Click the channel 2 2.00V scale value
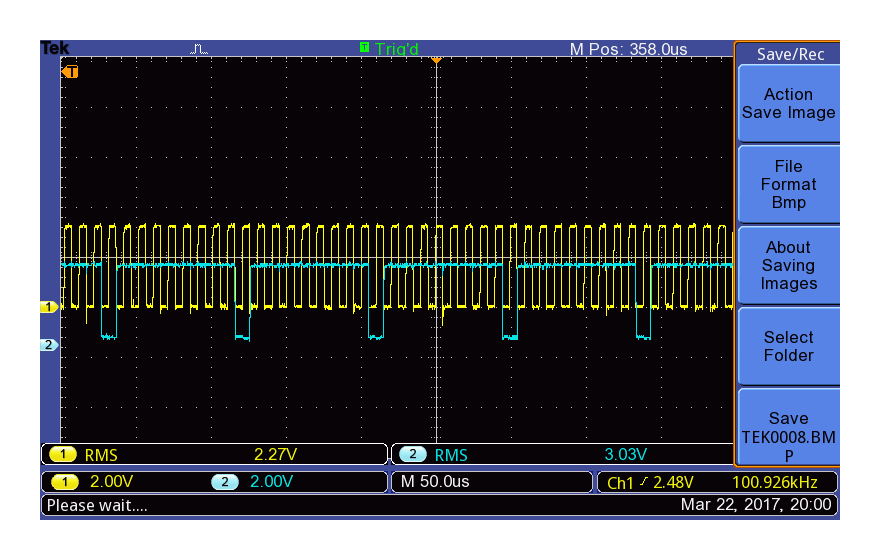This screenshot has width=880, height=560. [272, 481]
